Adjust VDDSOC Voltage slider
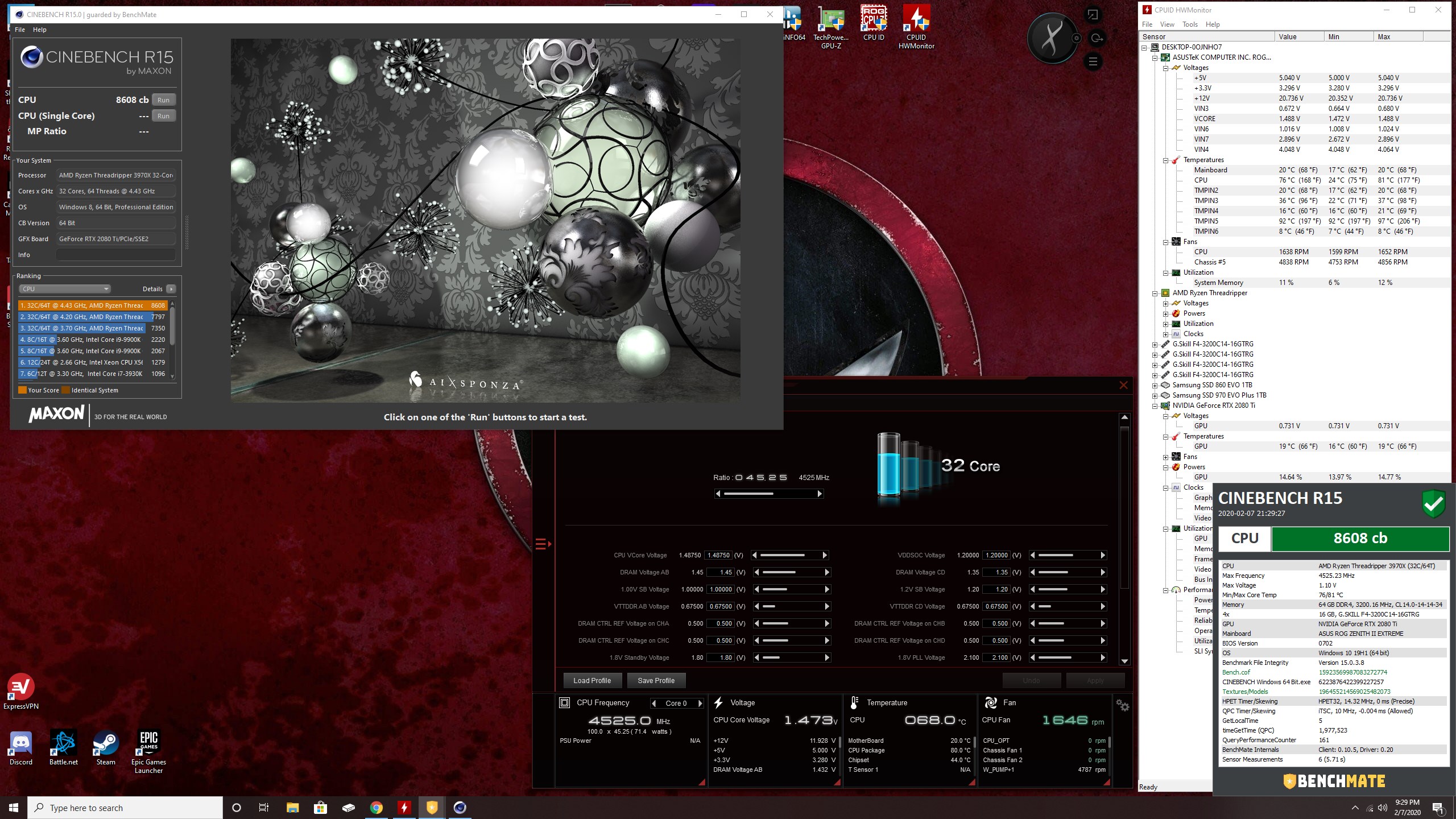The image size is (1456, 819). (1068, 555)
